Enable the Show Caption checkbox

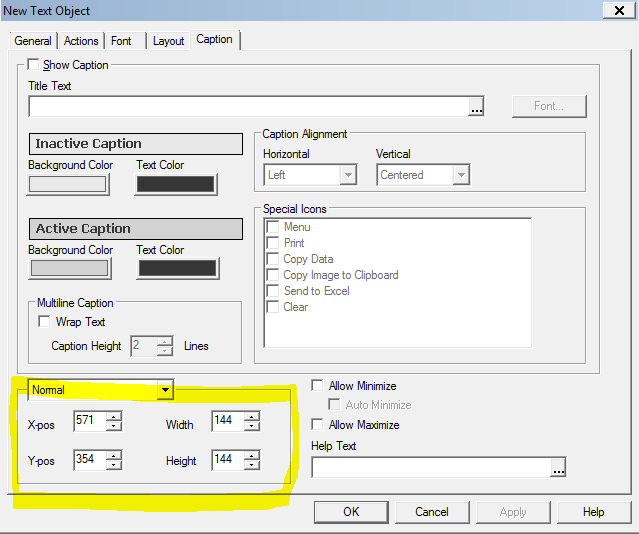click(33, 64)
